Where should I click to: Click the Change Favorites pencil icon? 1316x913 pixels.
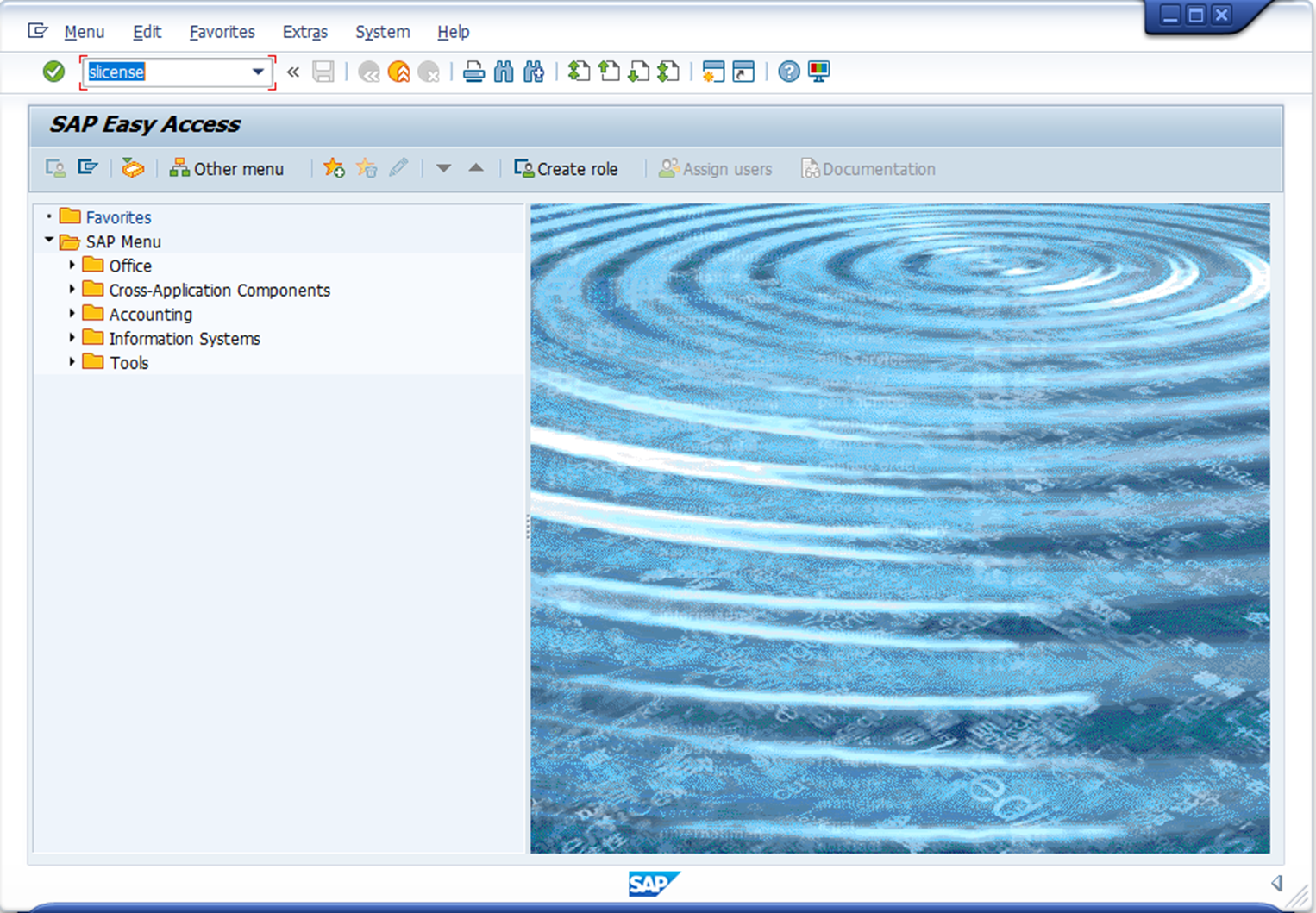click(398, 168)
